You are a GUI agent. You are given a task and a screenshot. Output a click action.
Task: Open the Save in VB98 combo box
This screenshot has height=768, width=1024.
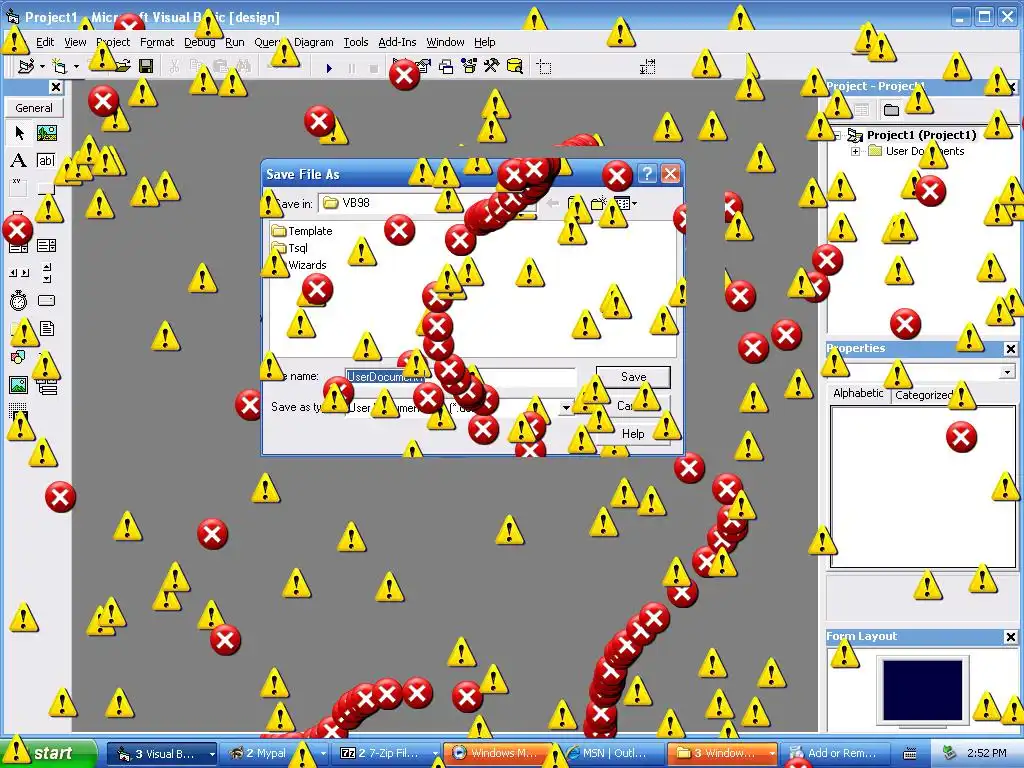429,204
